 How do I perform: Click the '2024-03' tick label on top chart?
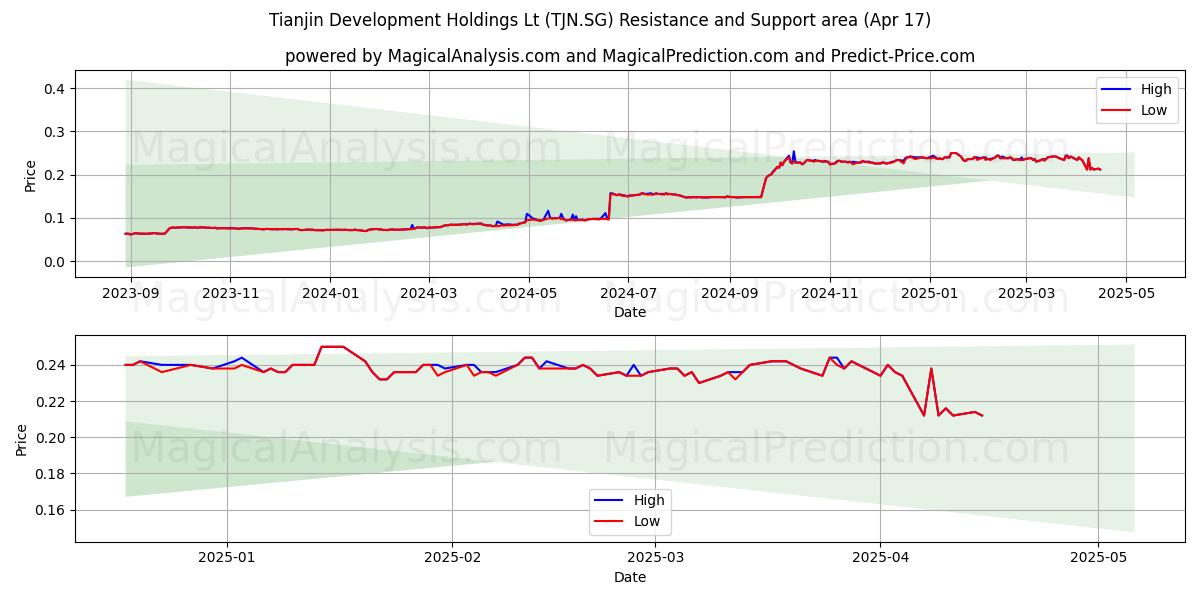[x=429, y=294]
